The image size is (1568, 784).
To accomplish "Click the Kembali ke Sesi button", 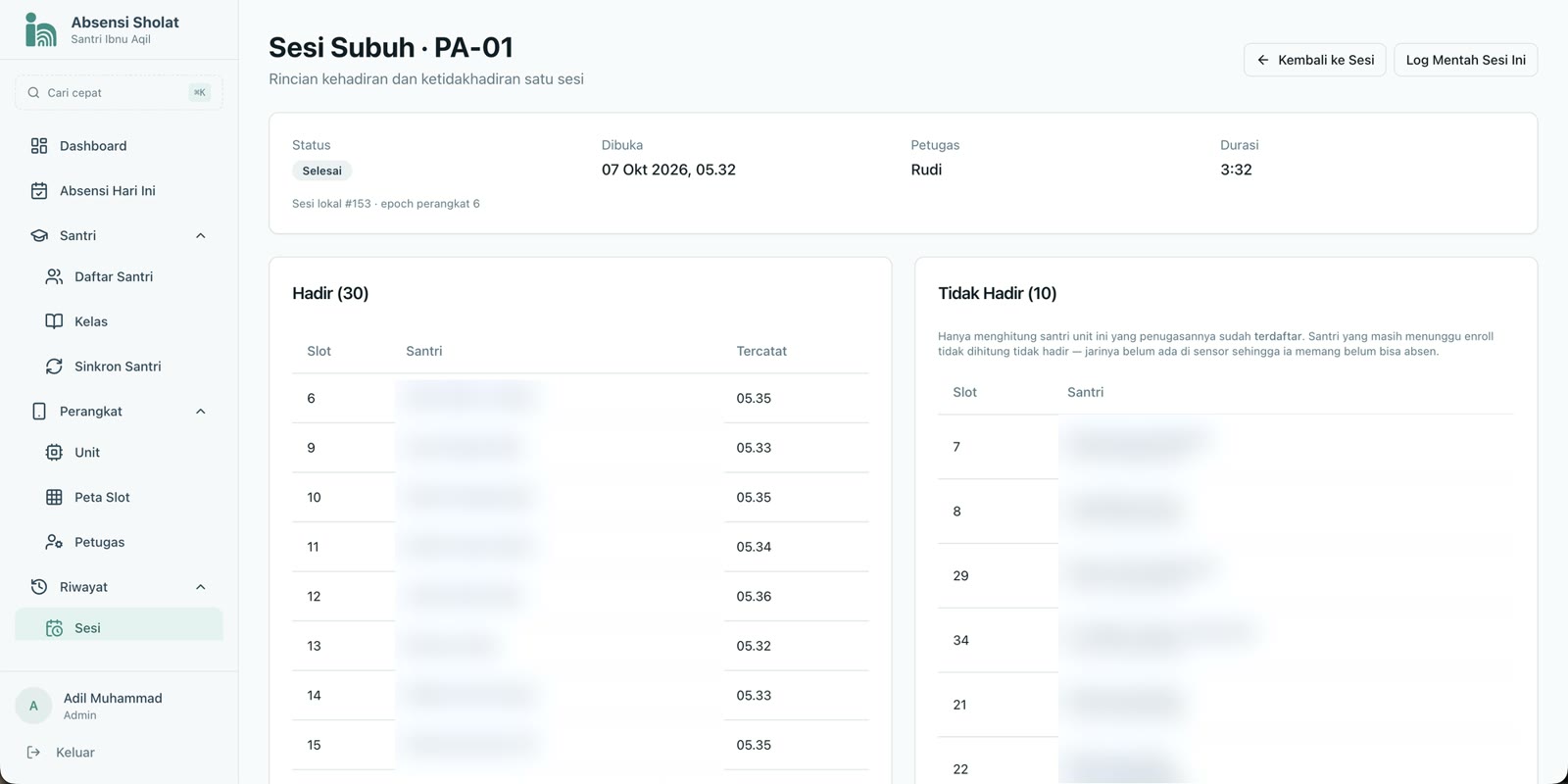I will tap(1315, 60).
